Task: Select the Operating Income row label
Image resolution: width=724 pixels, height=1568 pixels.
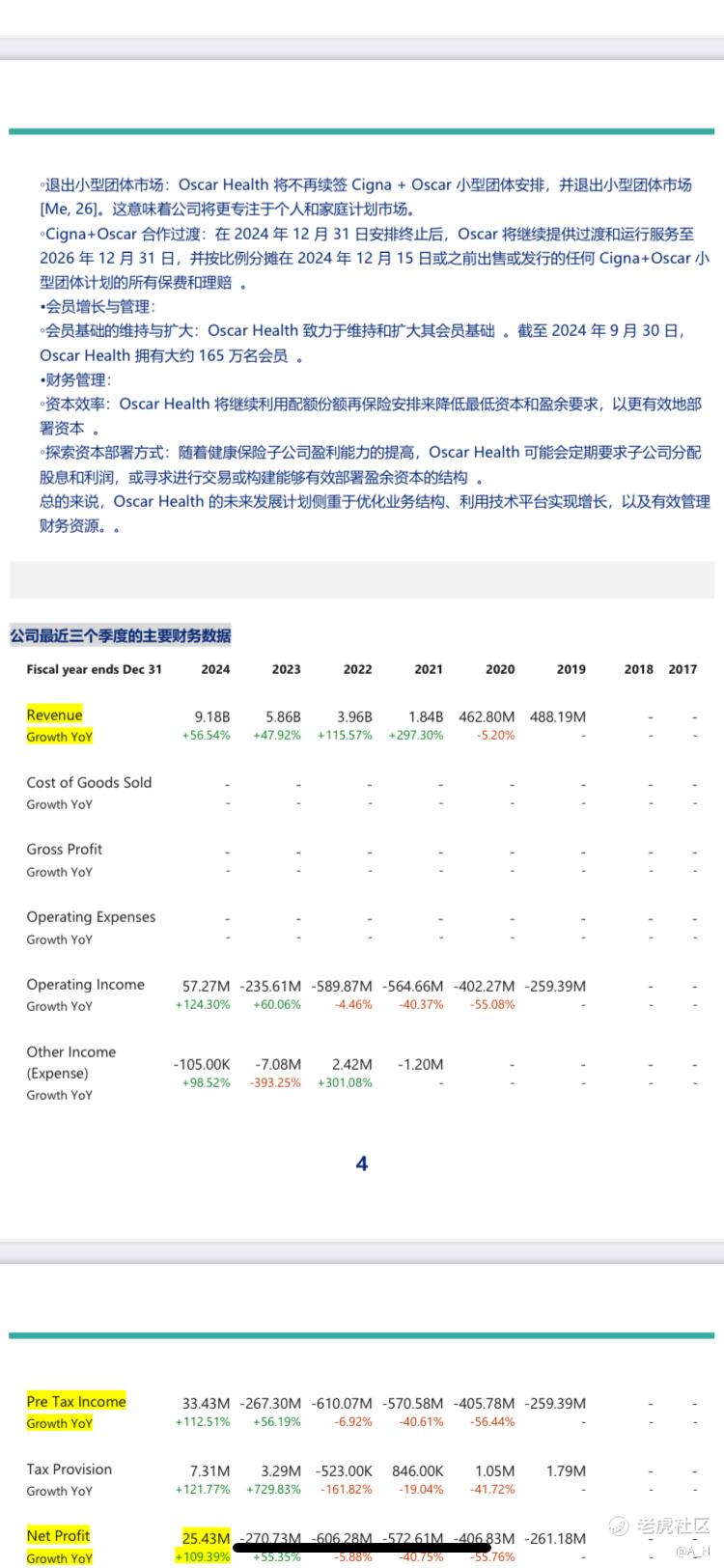Action: coord(85,985)
